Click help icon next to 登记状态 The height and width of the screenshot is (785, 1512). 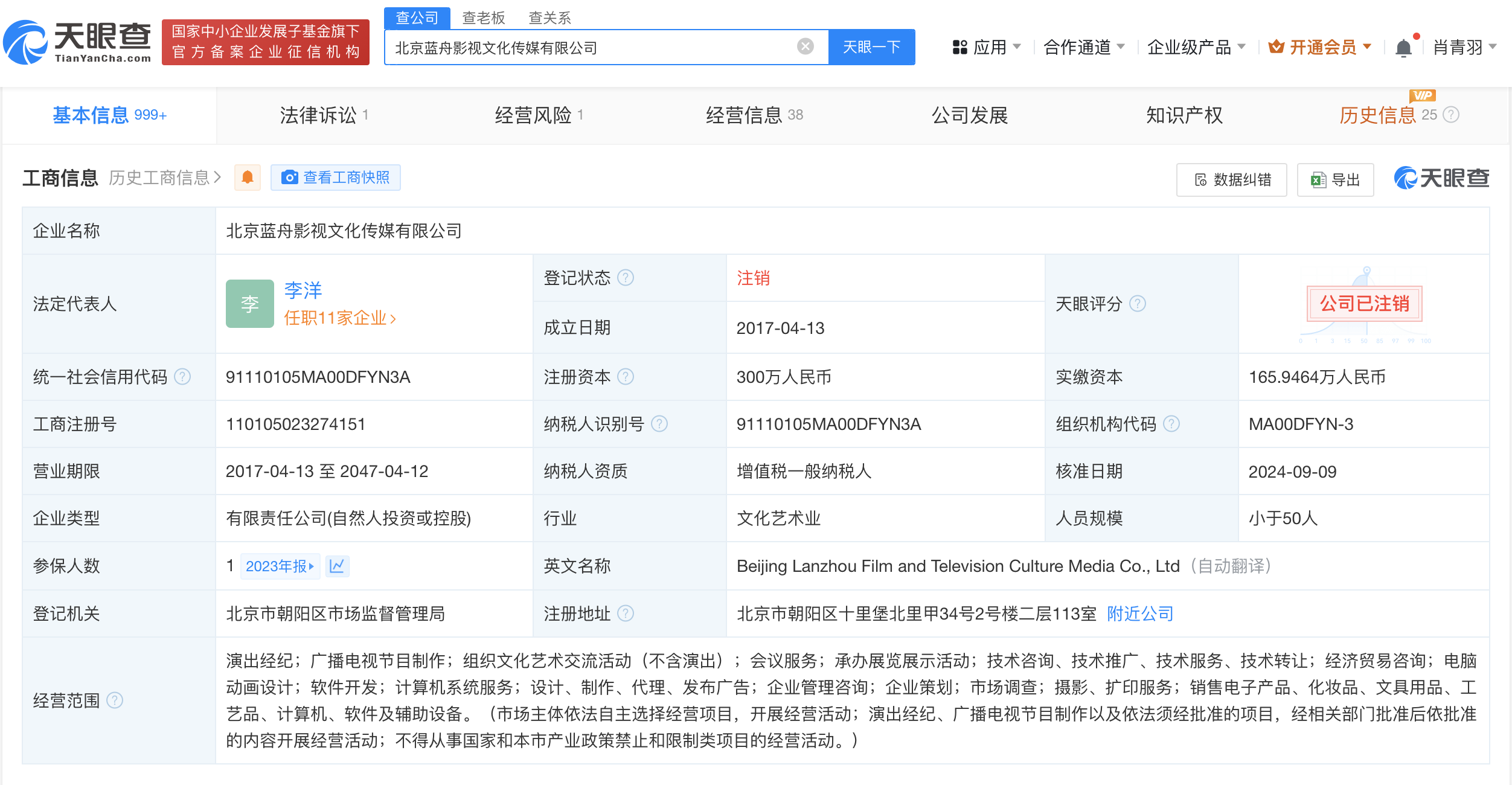pos(626,278)
